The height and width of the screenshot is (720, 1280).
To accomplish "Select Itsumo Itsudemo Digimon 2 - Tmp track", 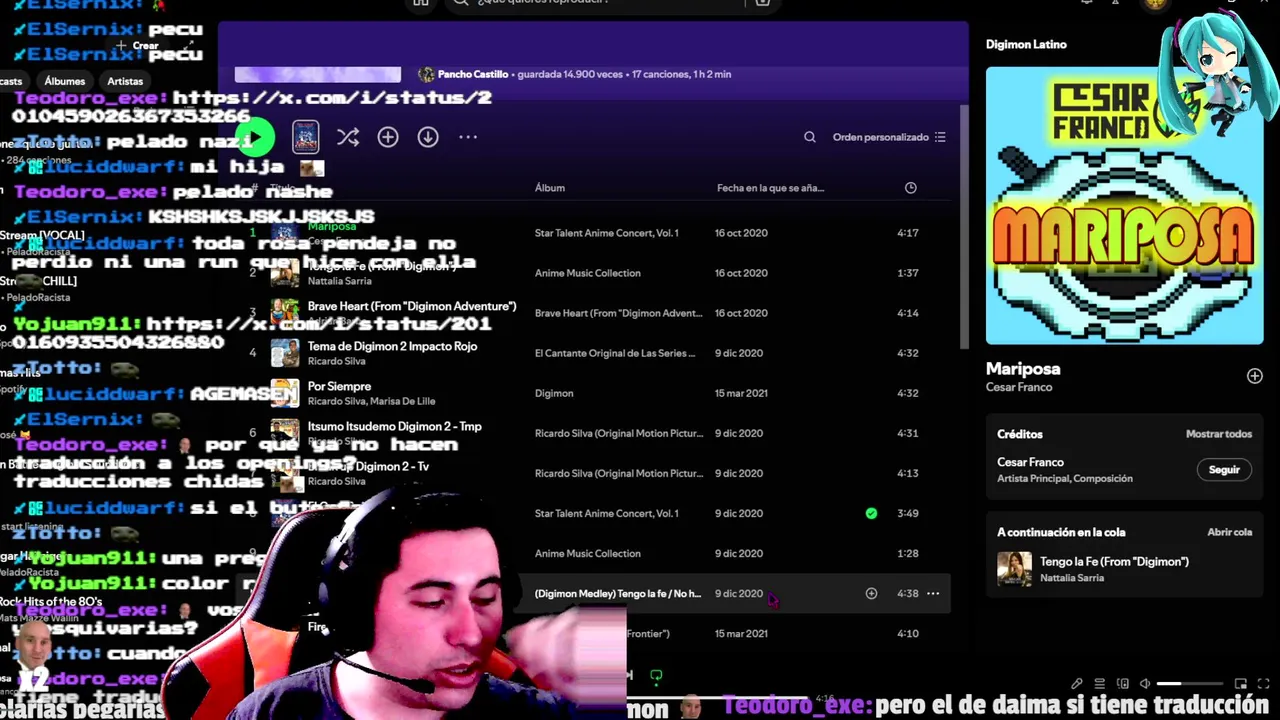I will pos(394,426).
